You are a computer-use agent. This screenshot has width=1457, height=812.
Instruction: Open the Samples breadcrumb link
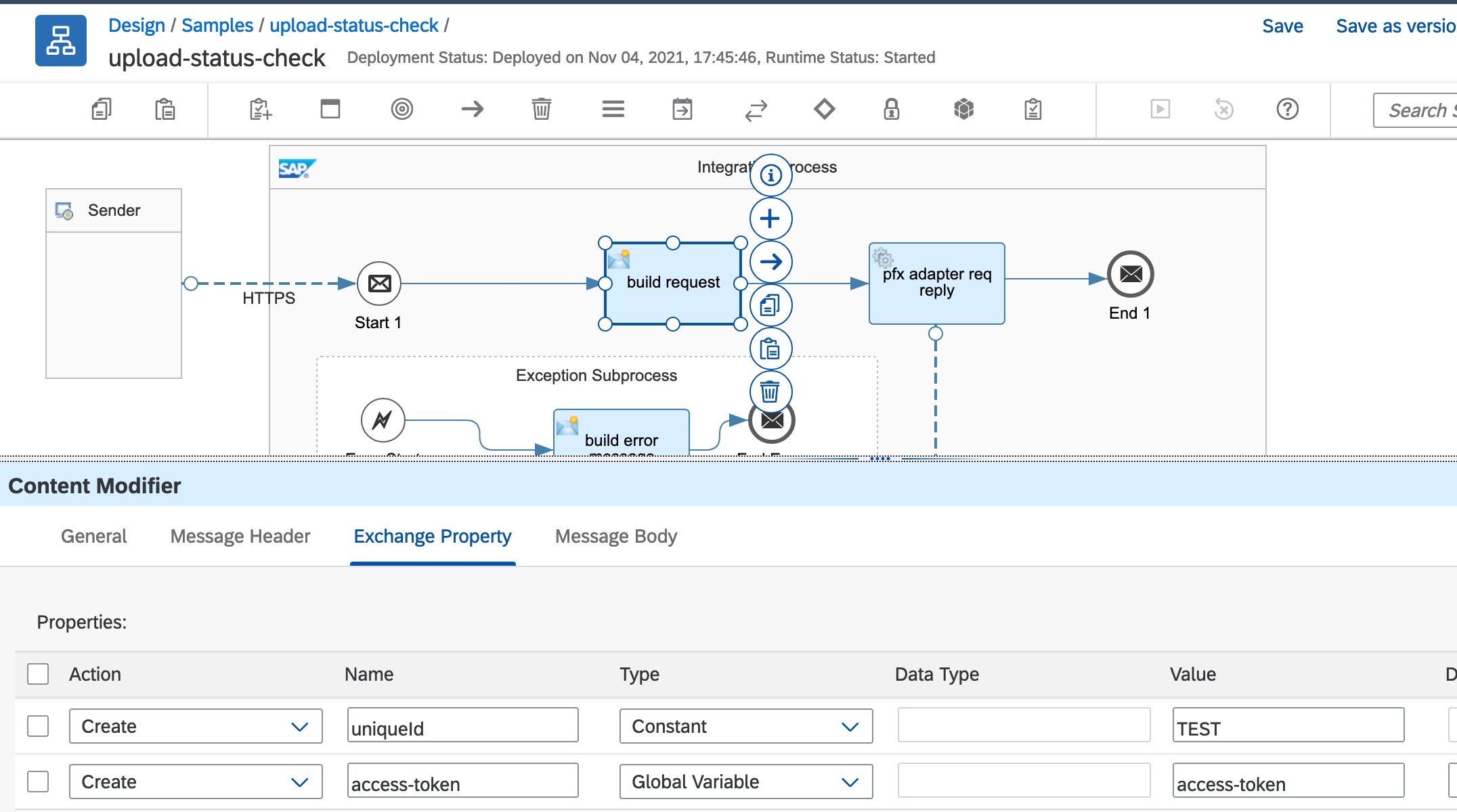pos(217,26)
